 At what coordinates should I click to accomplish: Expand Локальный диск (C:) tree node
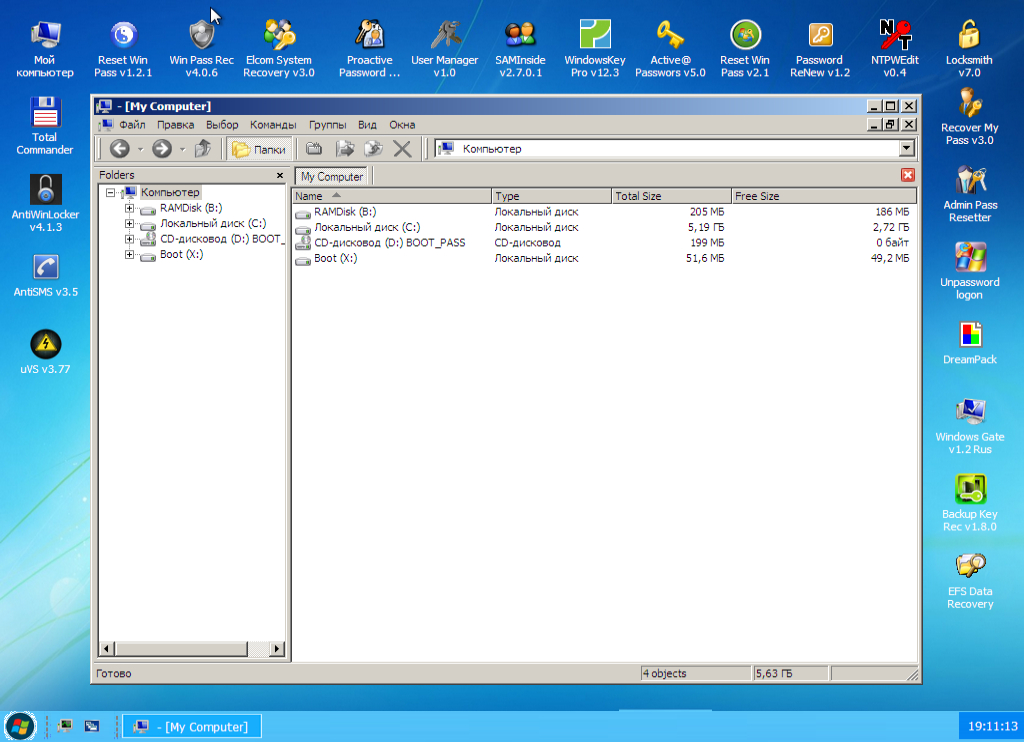point(129,223)
